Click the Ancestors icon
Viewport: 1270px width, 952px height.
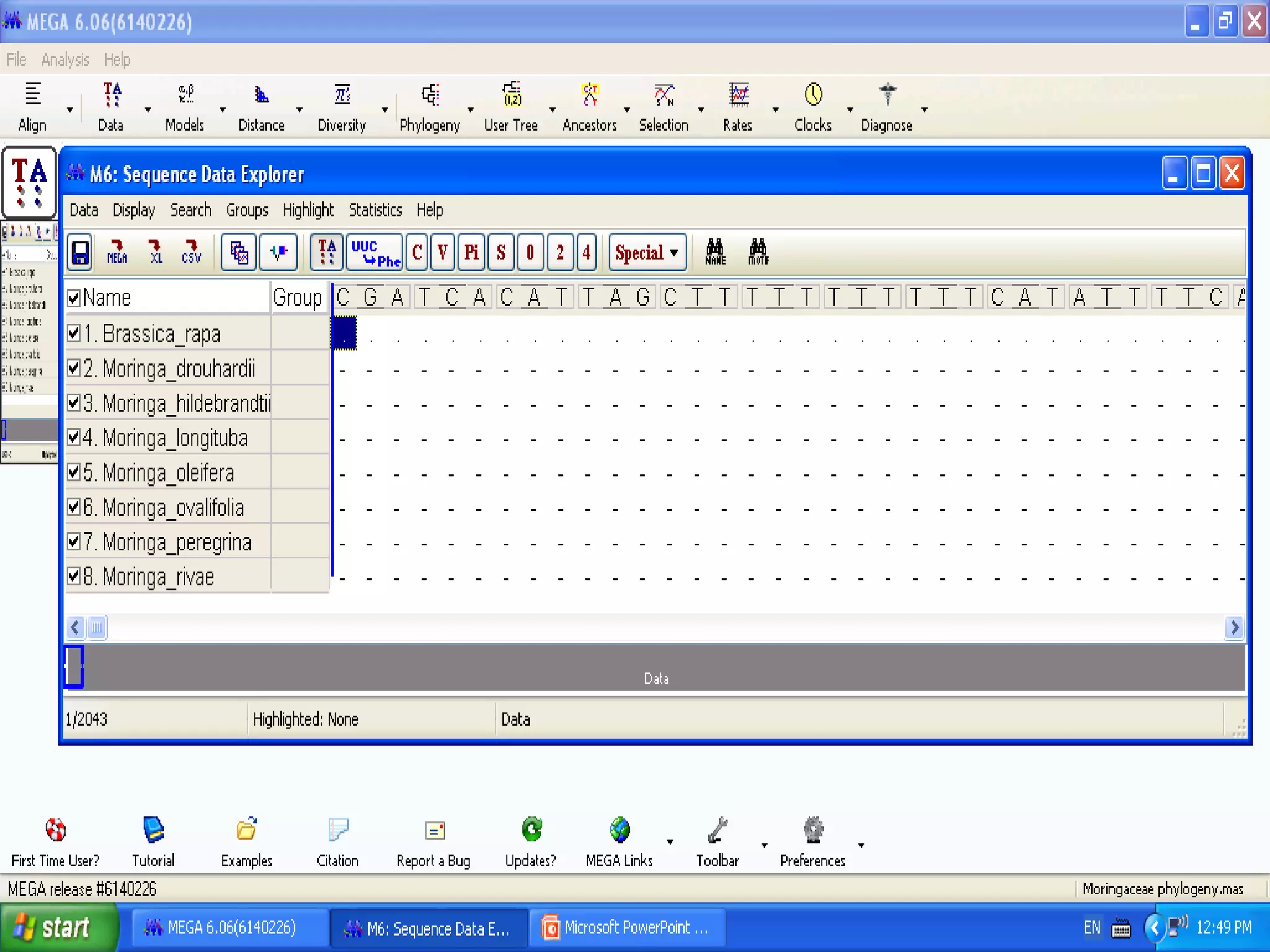pyautogui.click(x=590, y=95)
